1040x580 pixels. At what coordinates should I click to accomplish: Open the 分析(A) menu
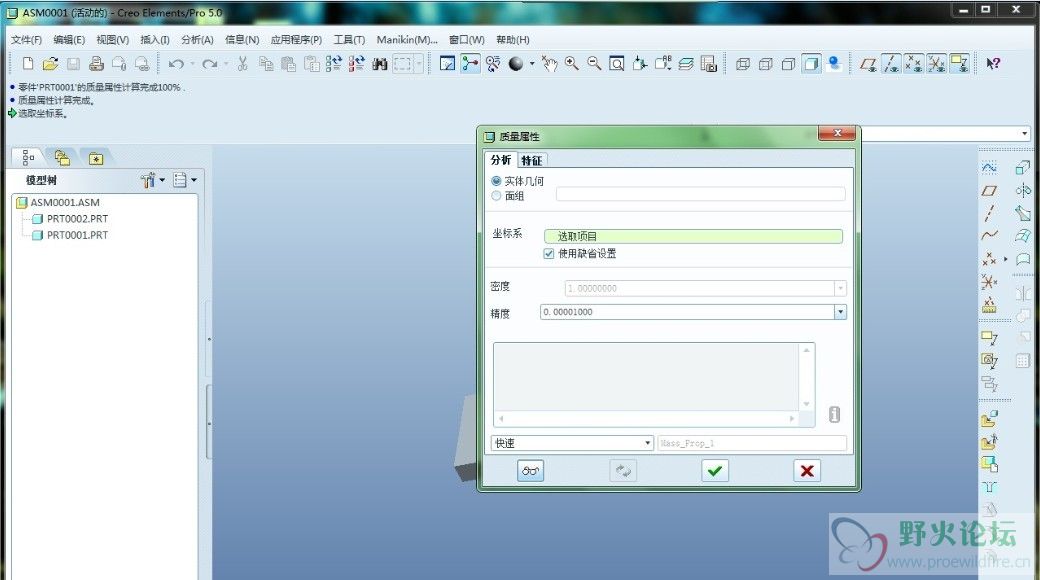point(198,40)
